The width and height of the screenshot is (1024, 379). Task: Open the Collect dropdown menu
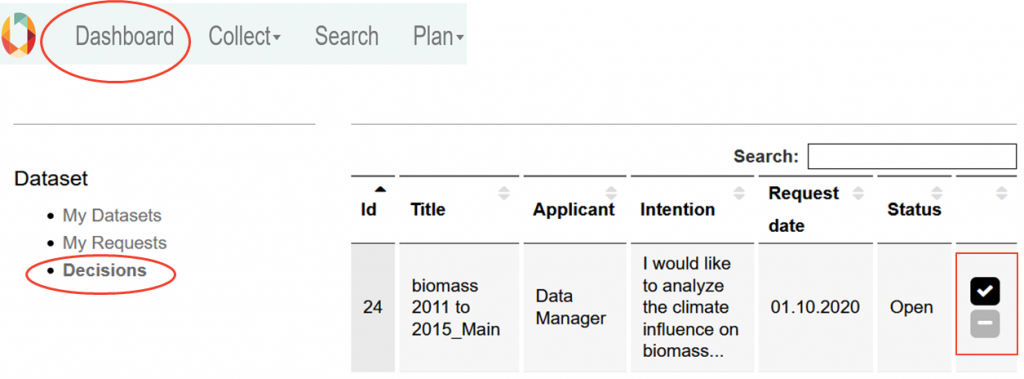pyautogui.click(x=244, y=36)
